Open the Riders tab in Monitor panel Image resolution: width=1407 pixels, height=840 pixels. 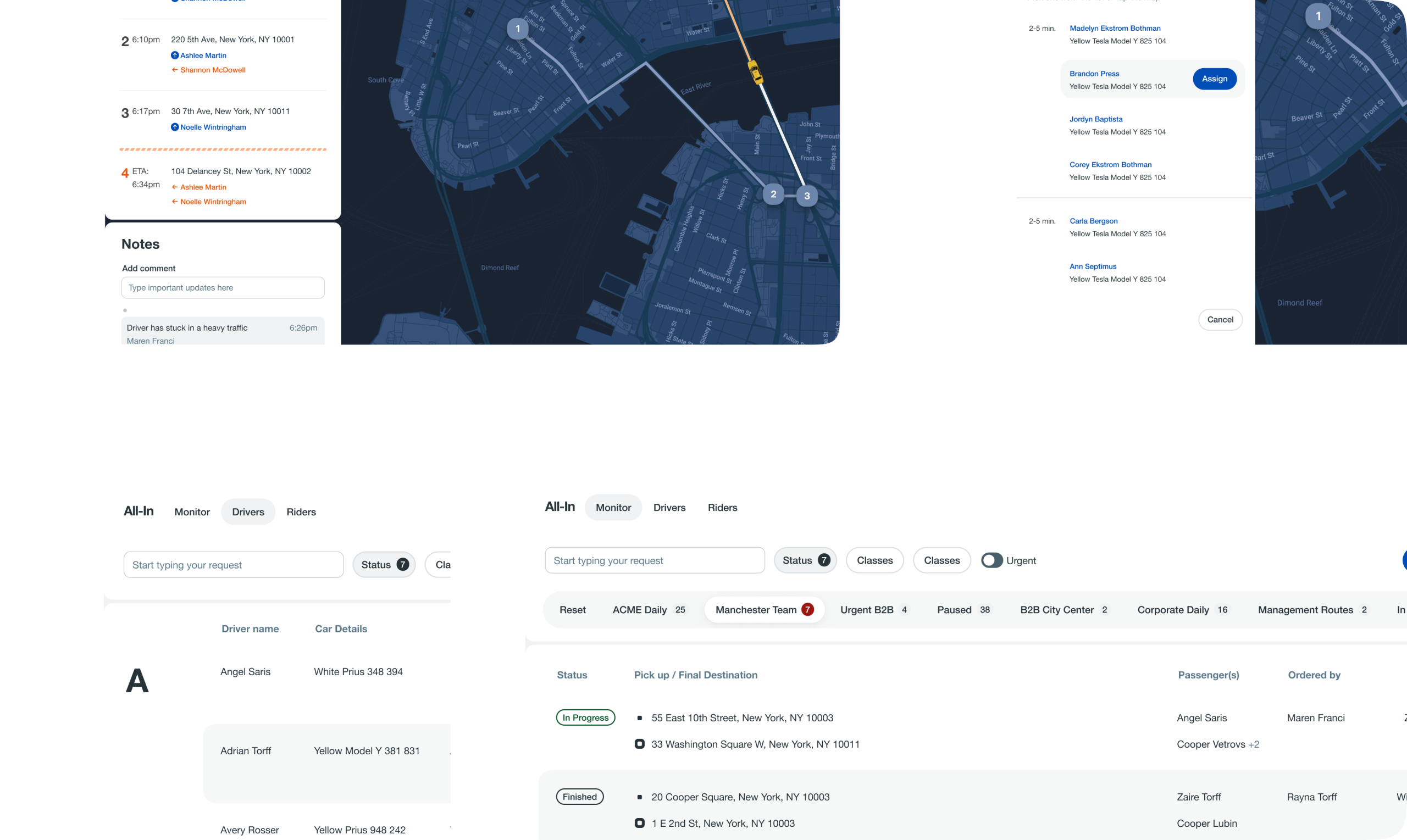pos(722,508)
